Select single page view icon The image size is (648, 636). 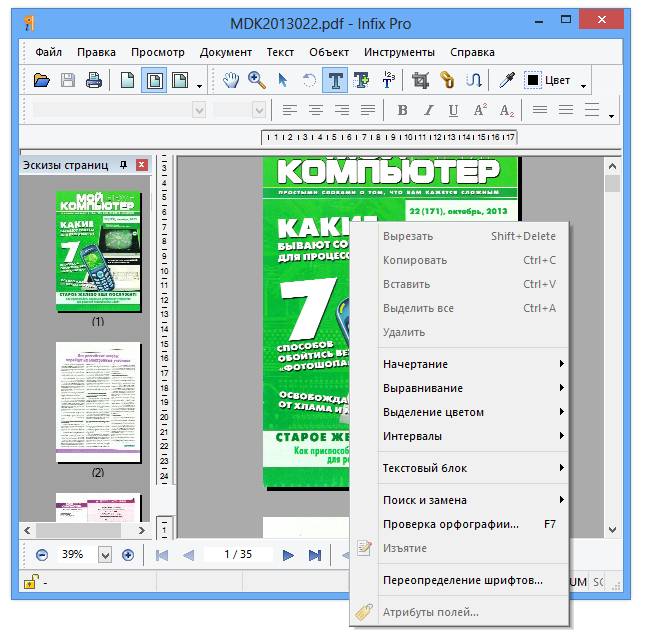point(127,80)
